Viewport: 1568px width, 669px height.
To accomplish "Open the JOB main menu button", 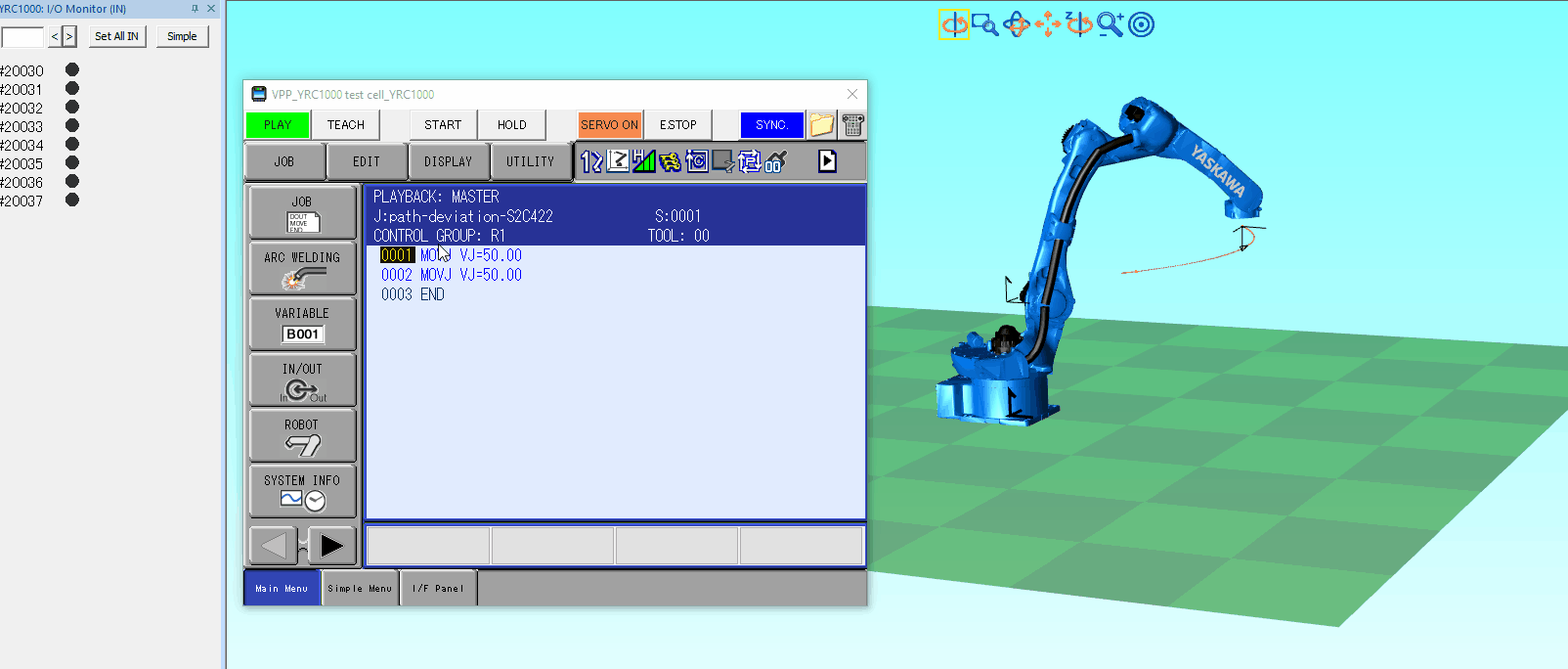I will tap(302, 212).
